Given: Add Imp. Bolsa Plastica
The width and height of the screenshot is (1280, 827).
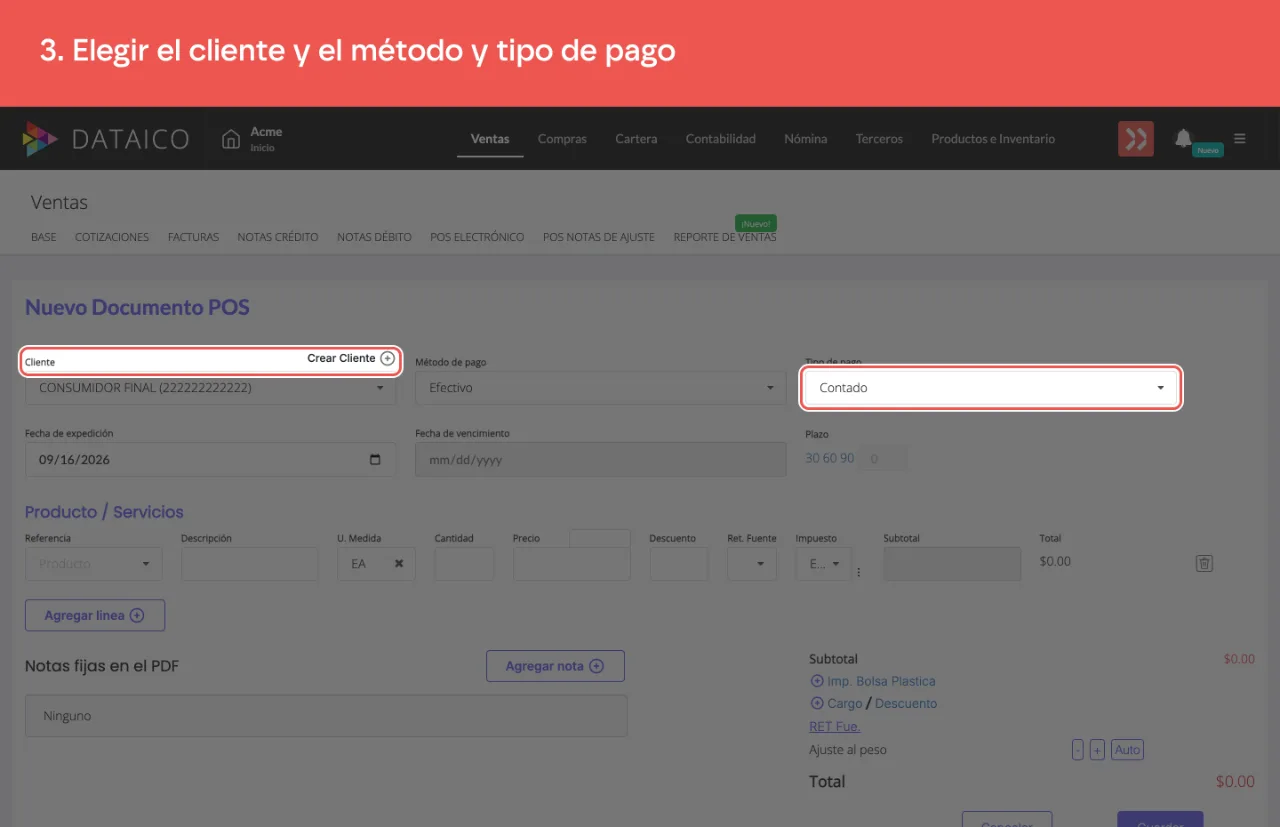Looking at the screenshot, I should (872, 681).
